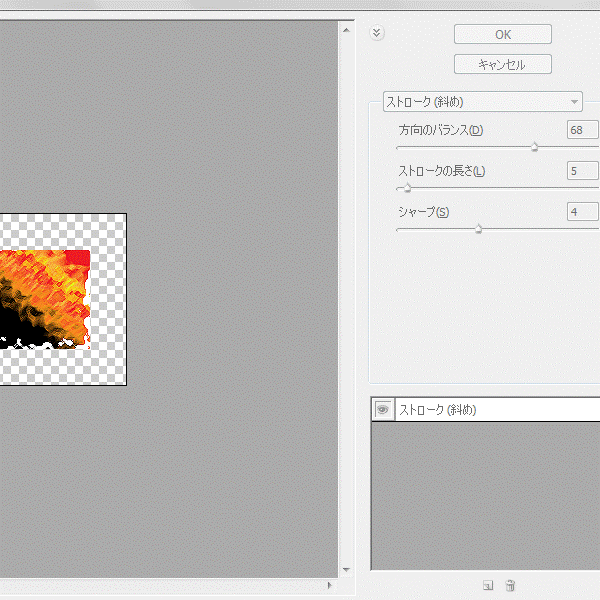Image resolution: width=600 pixels, height=600 pixels.
Task: Click the シャープ value field
Action: 583,212
